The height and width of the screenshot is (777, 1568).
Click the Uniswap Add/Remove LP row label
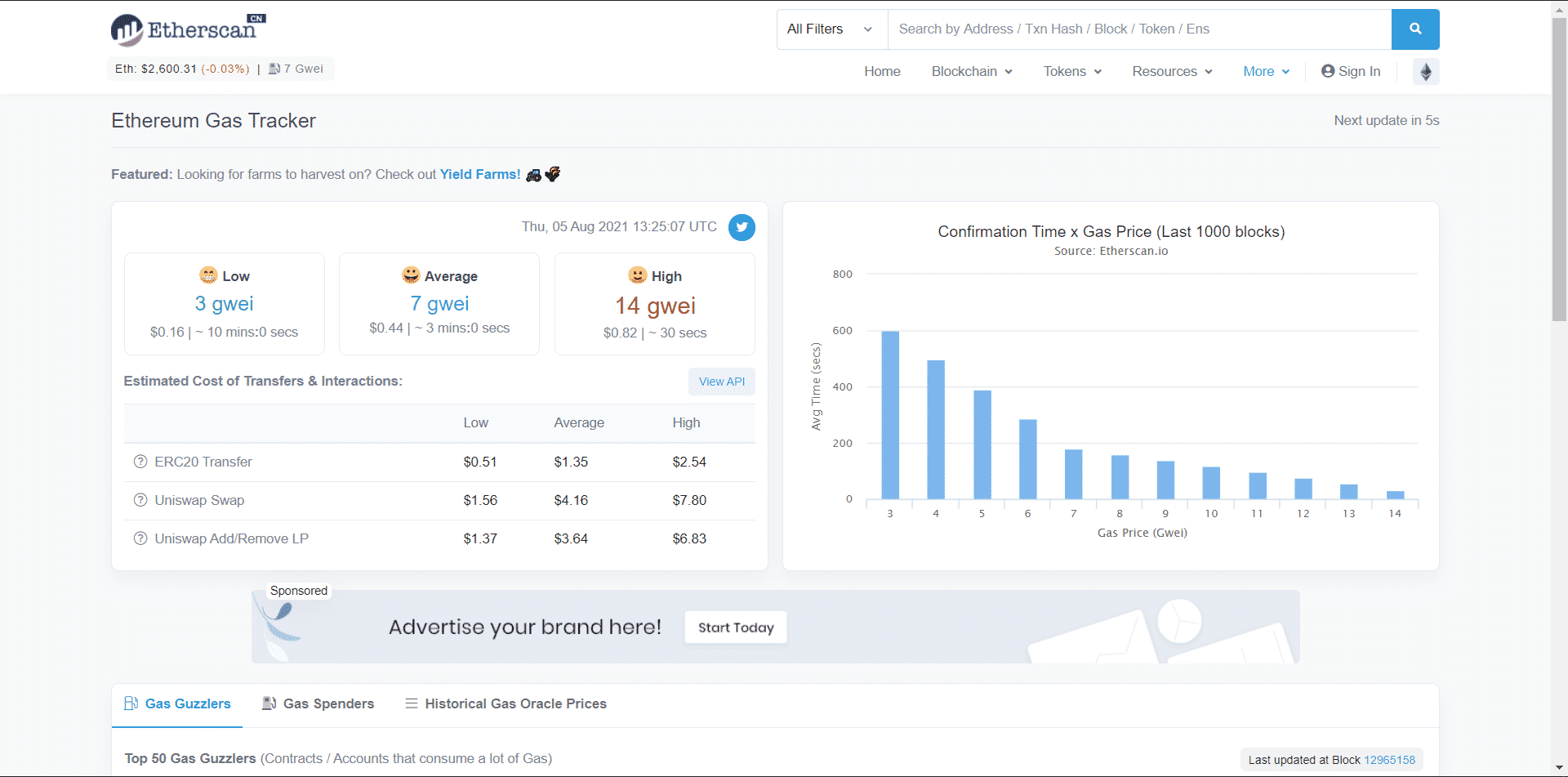click(232, 538)
